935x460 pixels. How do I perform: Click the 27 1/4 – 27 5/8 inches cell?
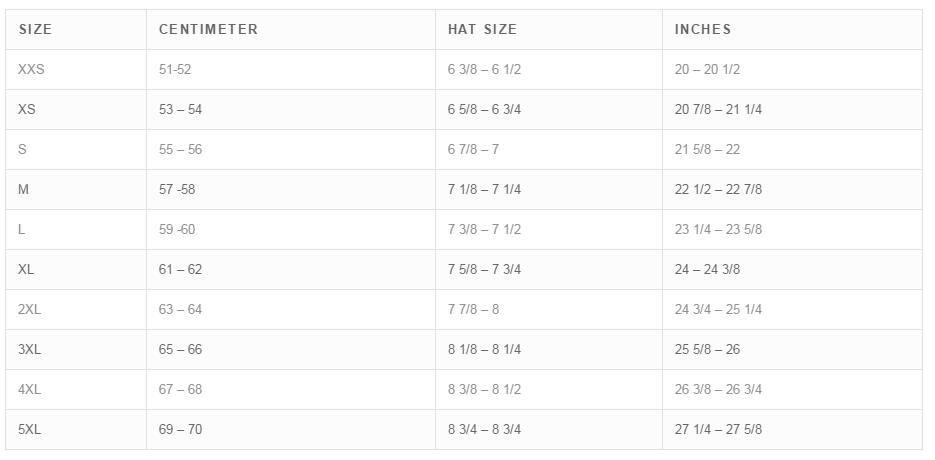[x=718, y=430]
